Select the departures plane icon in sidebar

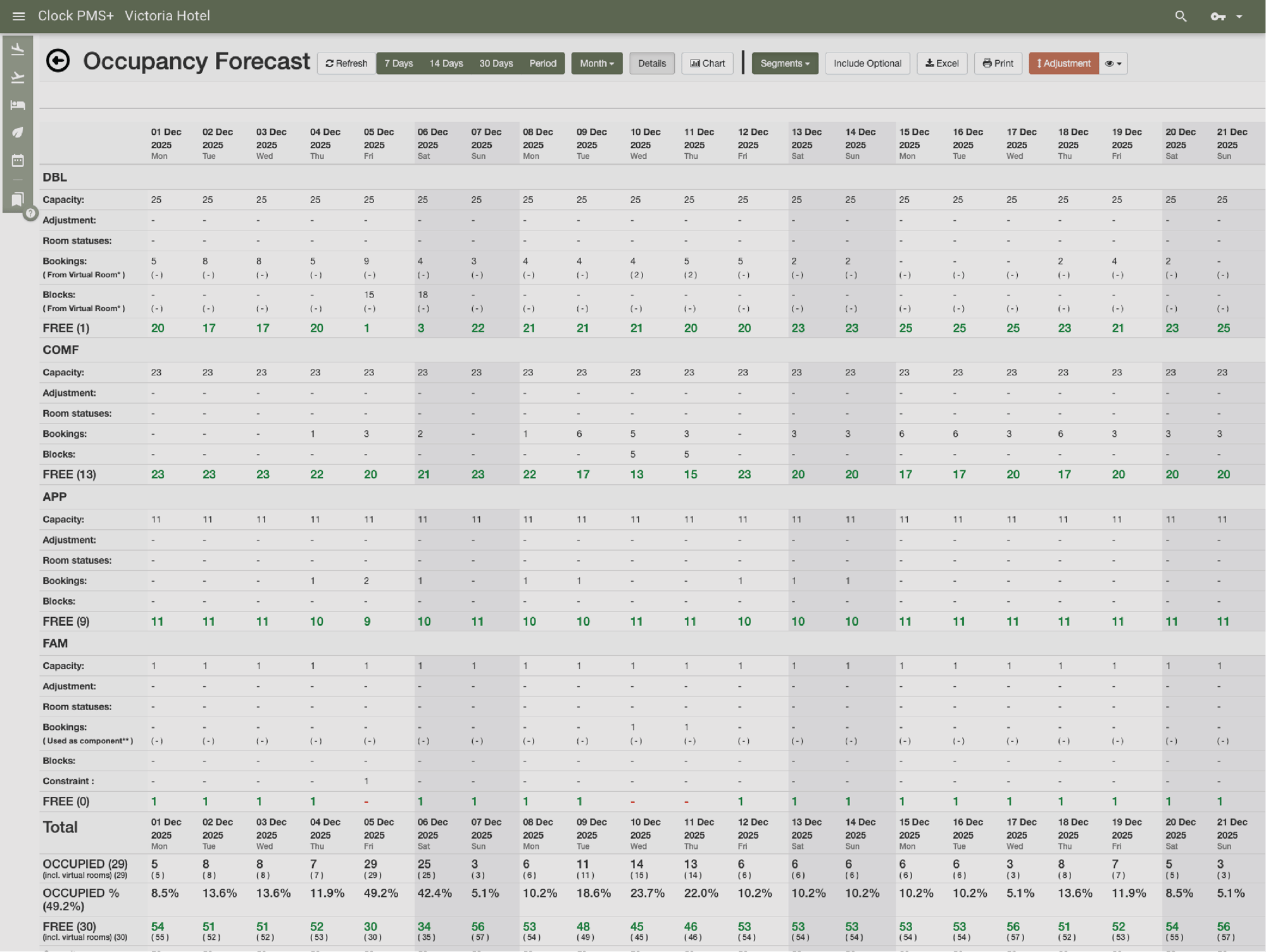coord(17,77)
